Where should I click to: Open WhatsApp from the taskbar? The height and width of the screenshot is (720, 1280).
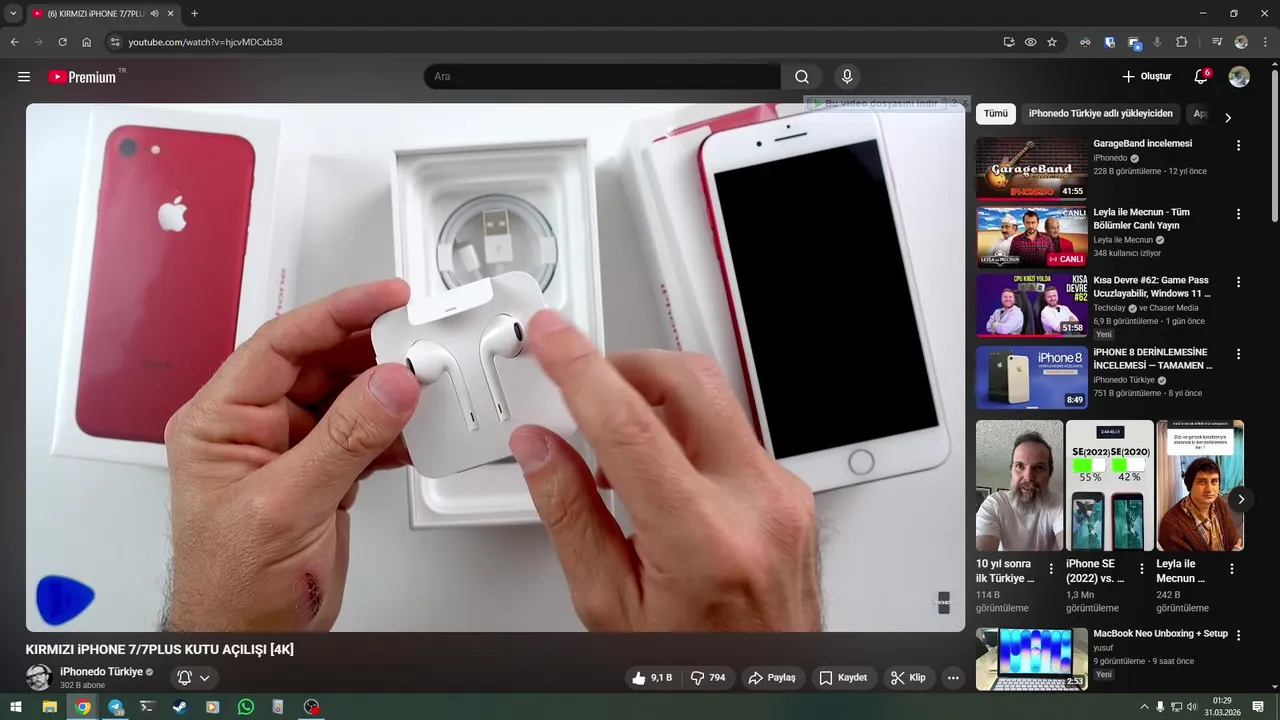pos(246,707)
